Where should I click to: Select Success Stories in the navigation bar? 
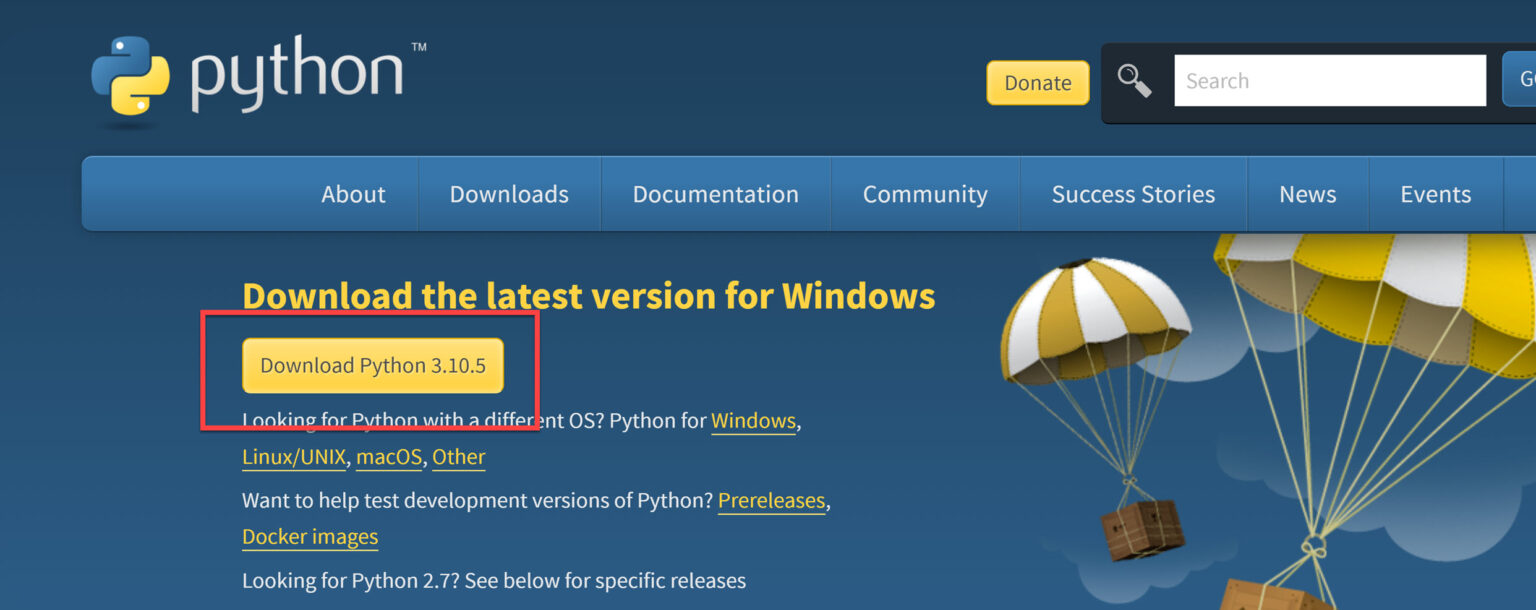[1133, 194]
